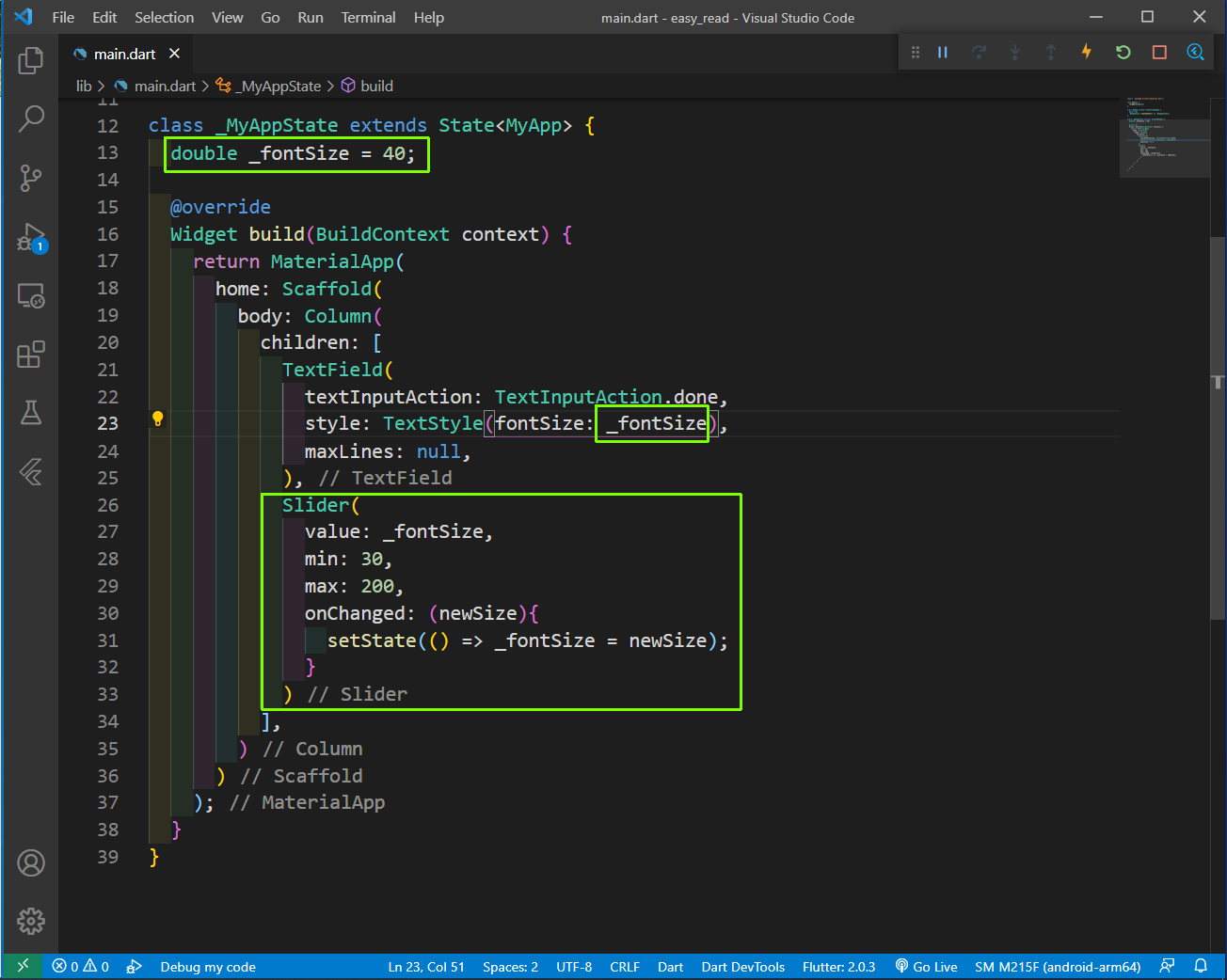
Task: Open the Selection menu
Action: pos(164,17)
